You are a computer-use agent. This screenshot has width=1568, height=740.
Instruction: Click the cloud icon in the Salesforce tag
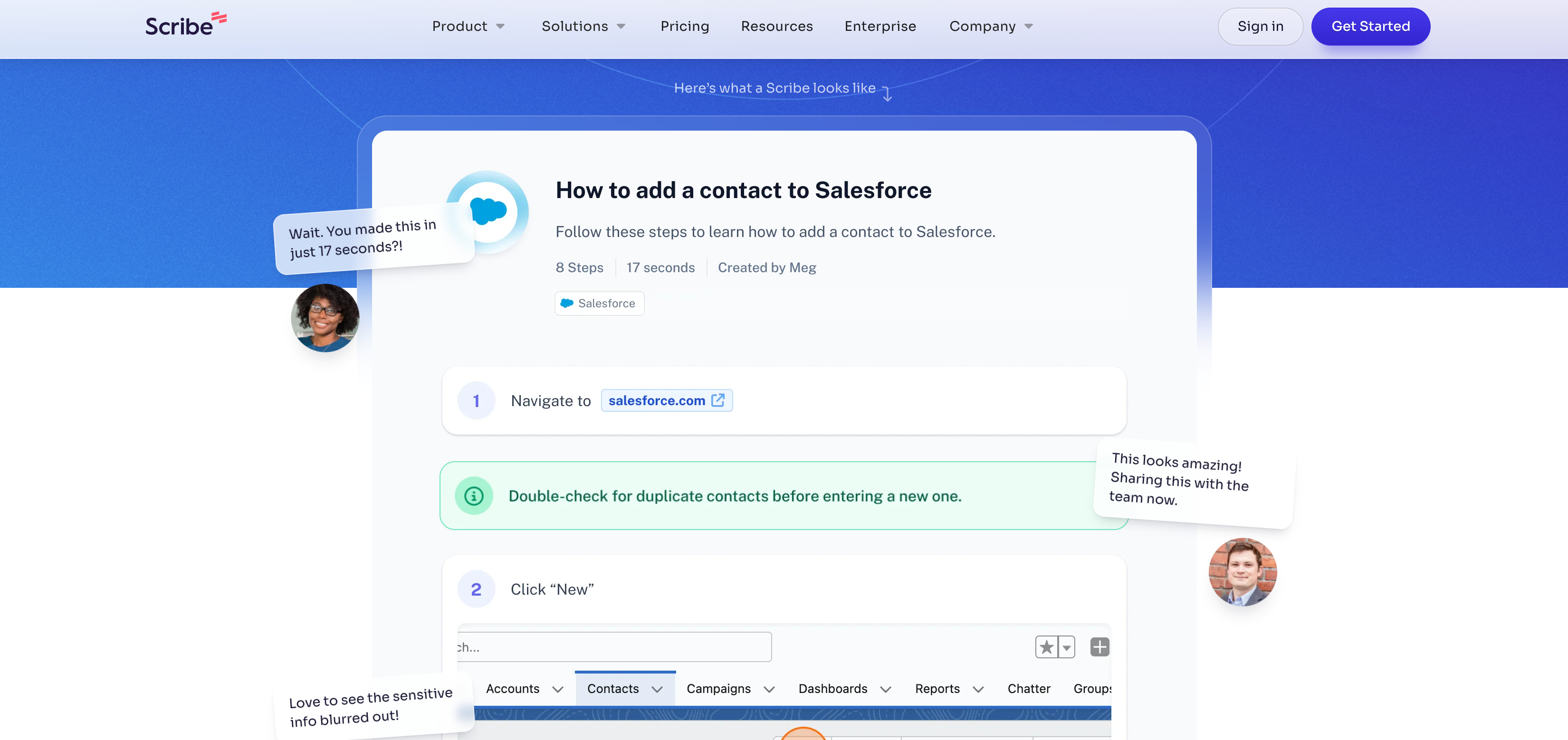pos(567,303)
